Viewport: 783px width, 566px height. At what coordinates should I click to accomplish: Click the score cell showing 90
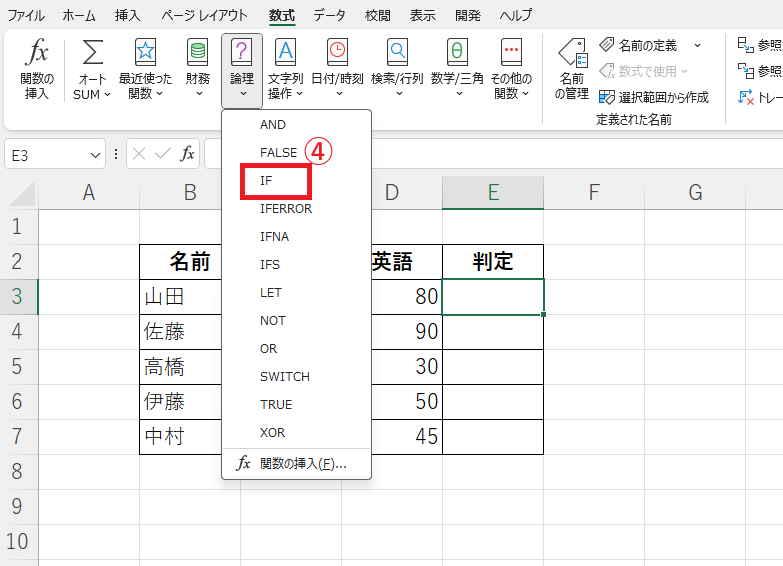(406, 332)
